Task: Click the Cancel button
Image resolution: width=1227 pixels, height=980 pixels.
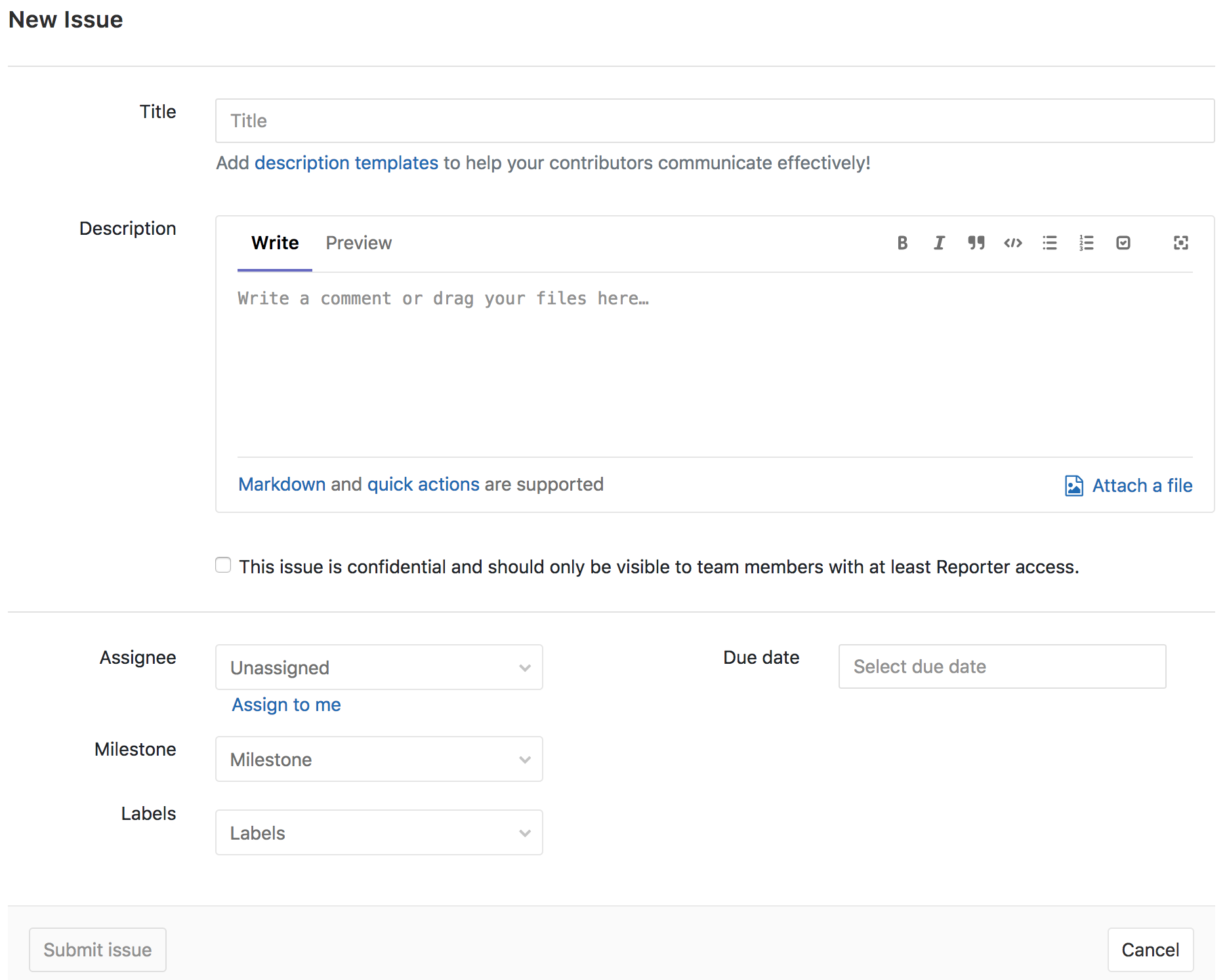Action: click(1150, 950)
